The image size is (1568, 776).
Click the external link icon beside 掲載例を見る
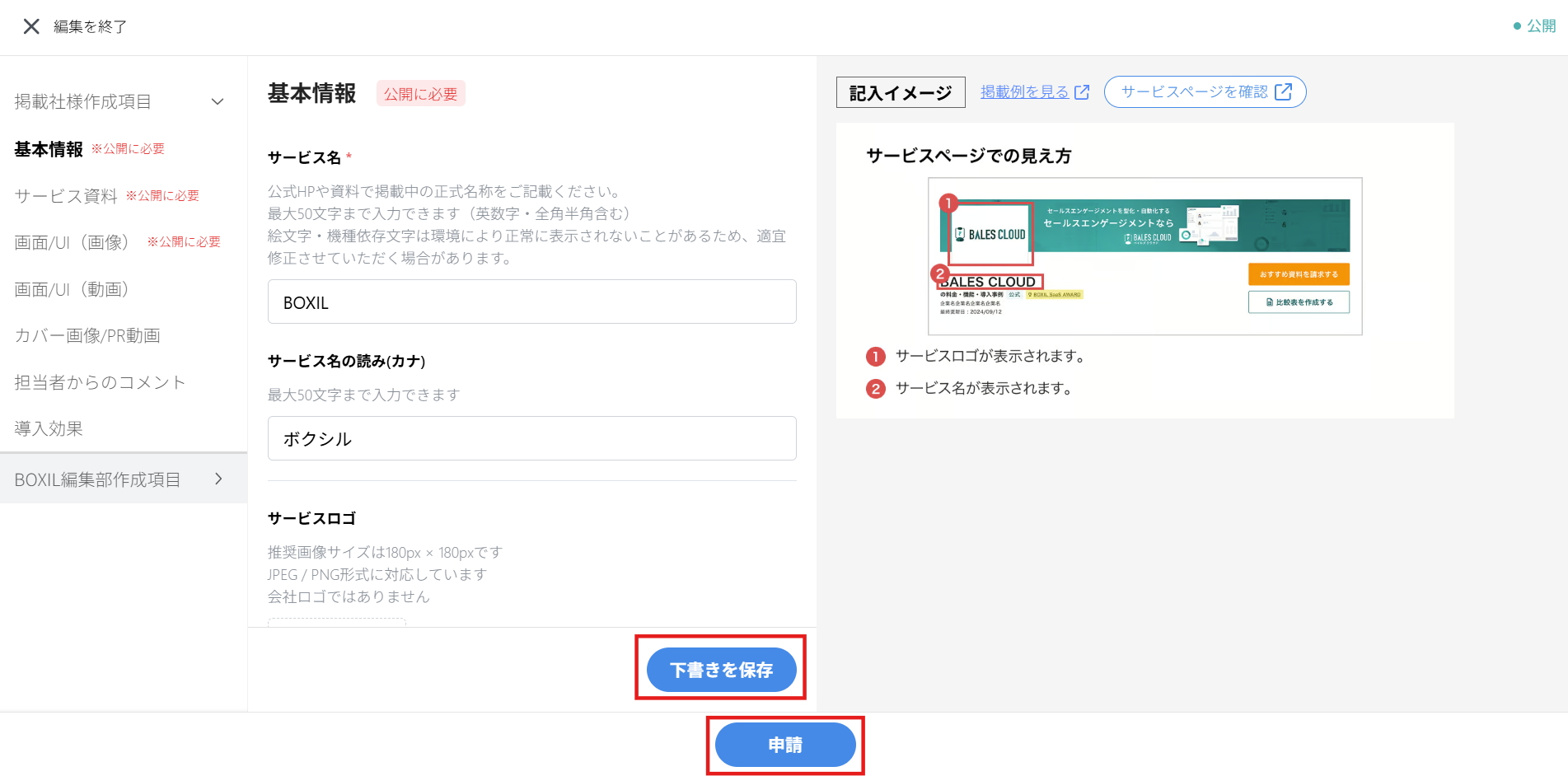click(x=1081, y=92)
